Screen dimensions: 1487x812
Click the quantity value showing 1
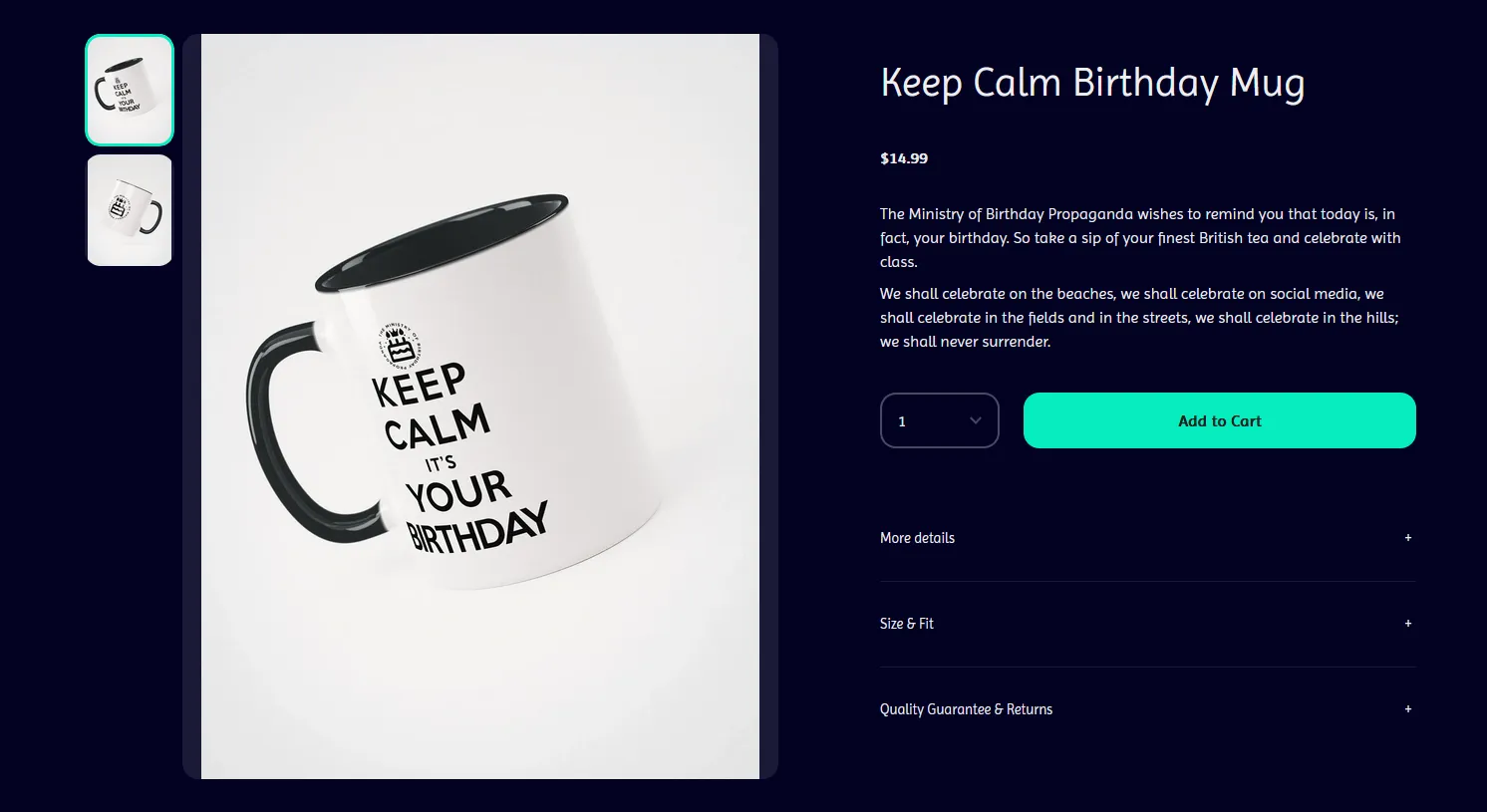(x=902, y=420)
